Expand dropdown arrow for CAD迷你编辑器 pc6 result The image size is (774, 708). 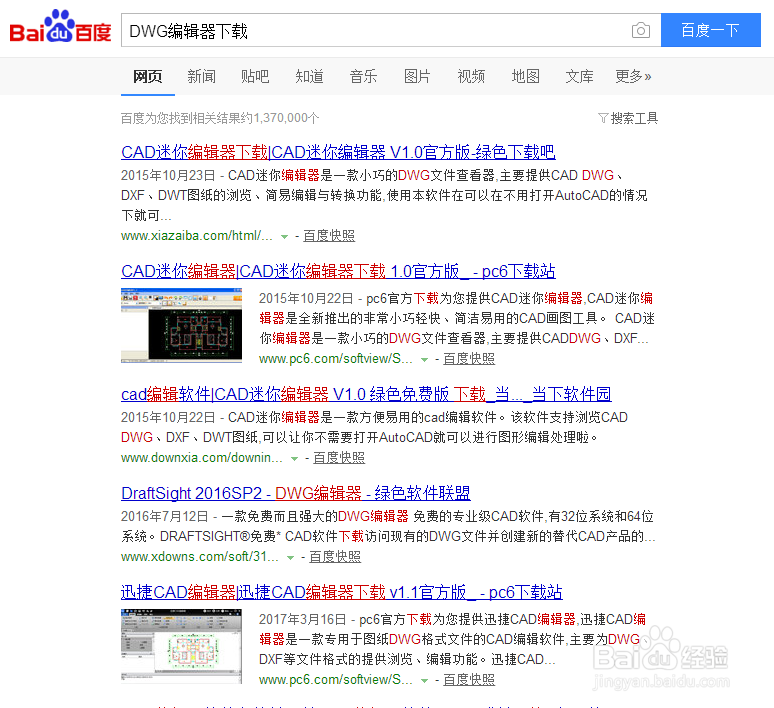click(424, 360)
